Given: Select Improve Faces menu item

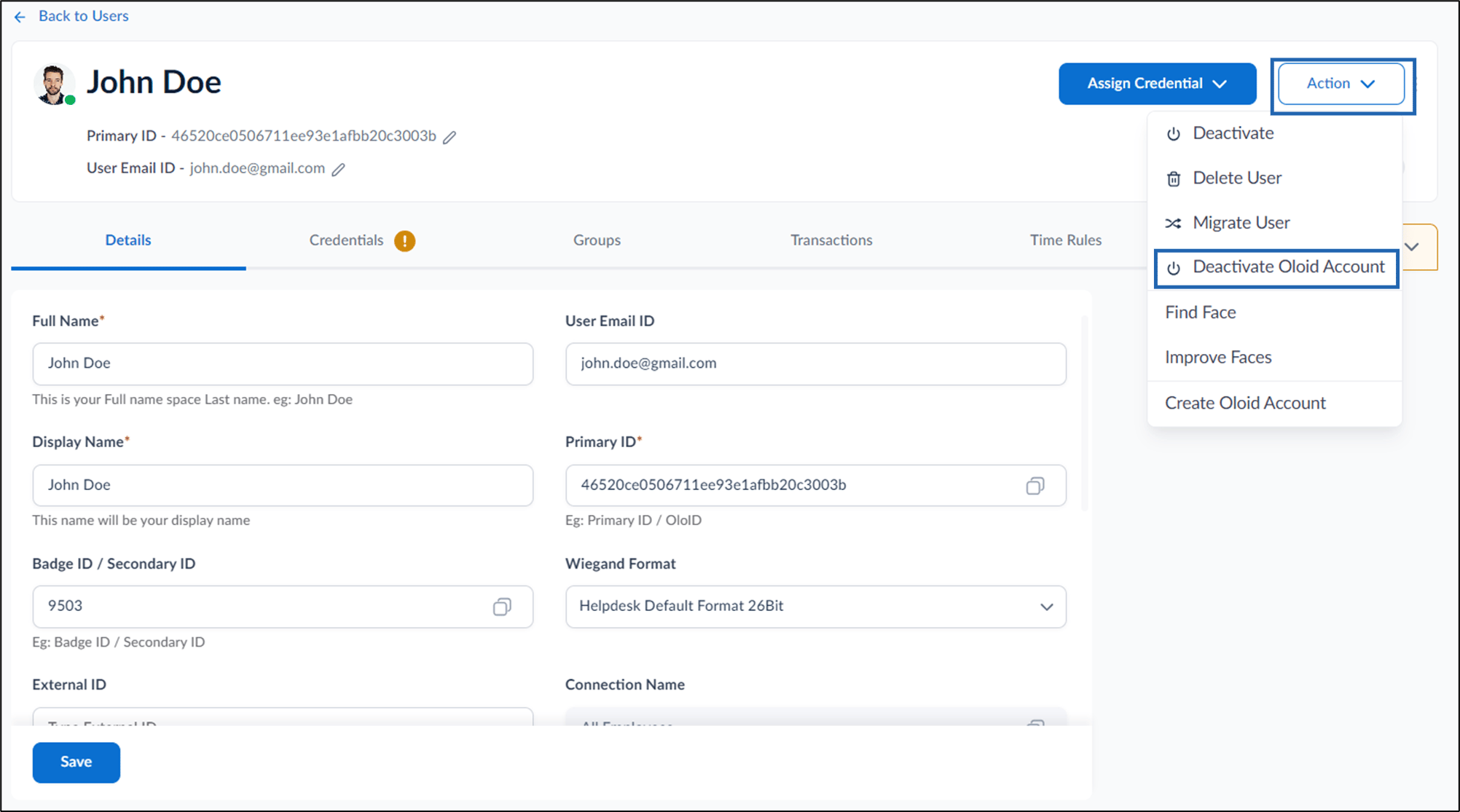Looking at the screenshot, I should point(1275,358).
